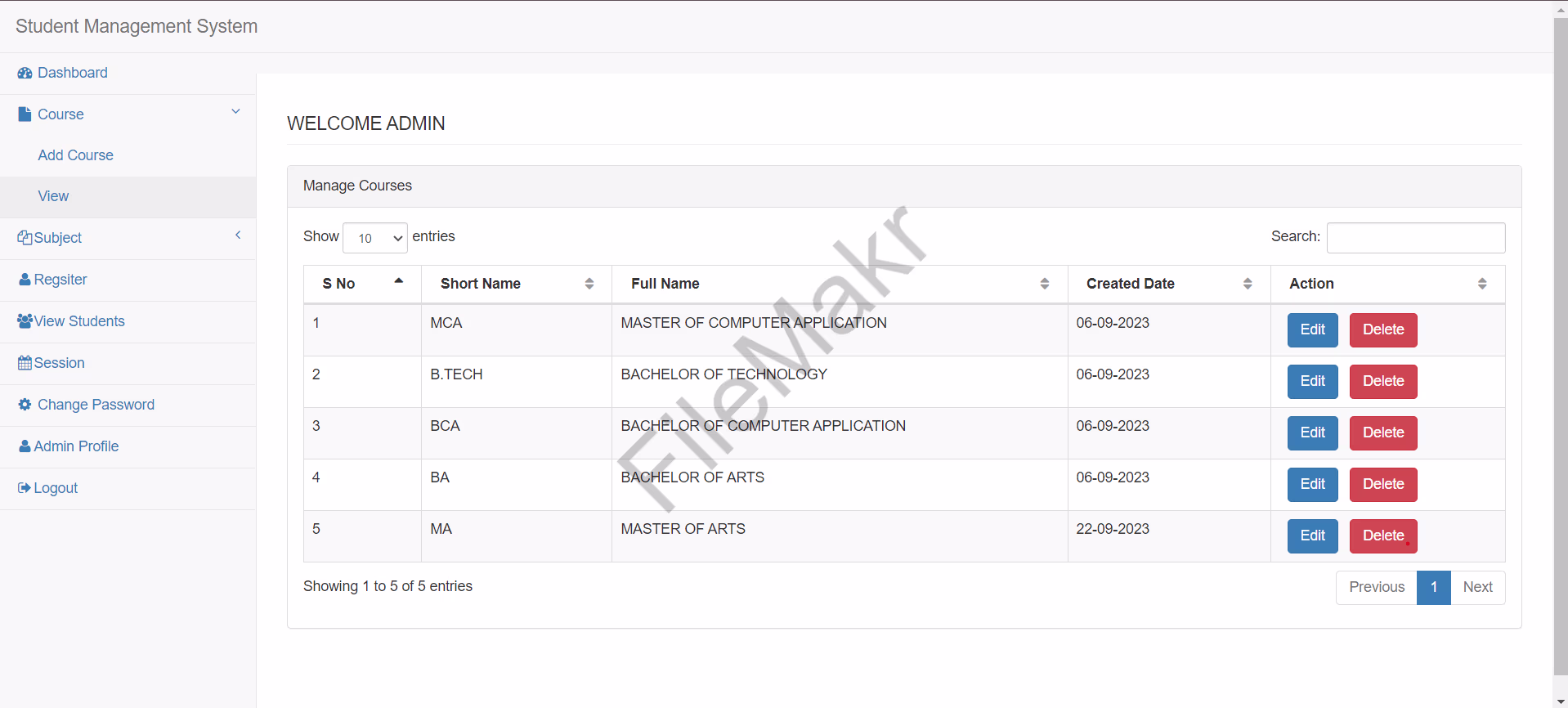The height and width of the screenshot is (708, 1568).
Task: Collapse the Course menu chevron
Action: pyautogui.click(x=235, y=112)
